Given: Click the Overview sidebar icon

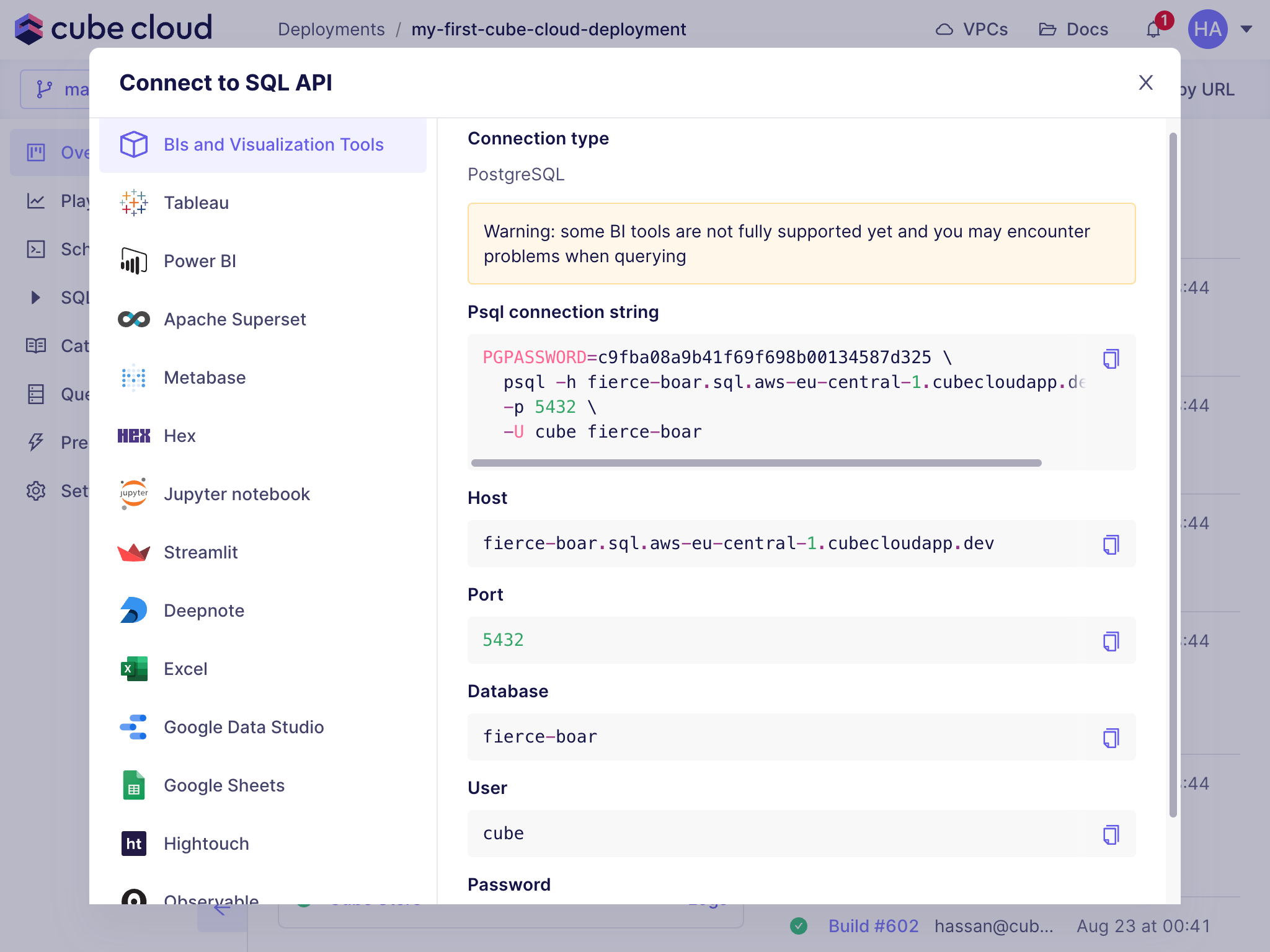Looking at the screenshot, I should pyautogui.click(x=36, y=152).
